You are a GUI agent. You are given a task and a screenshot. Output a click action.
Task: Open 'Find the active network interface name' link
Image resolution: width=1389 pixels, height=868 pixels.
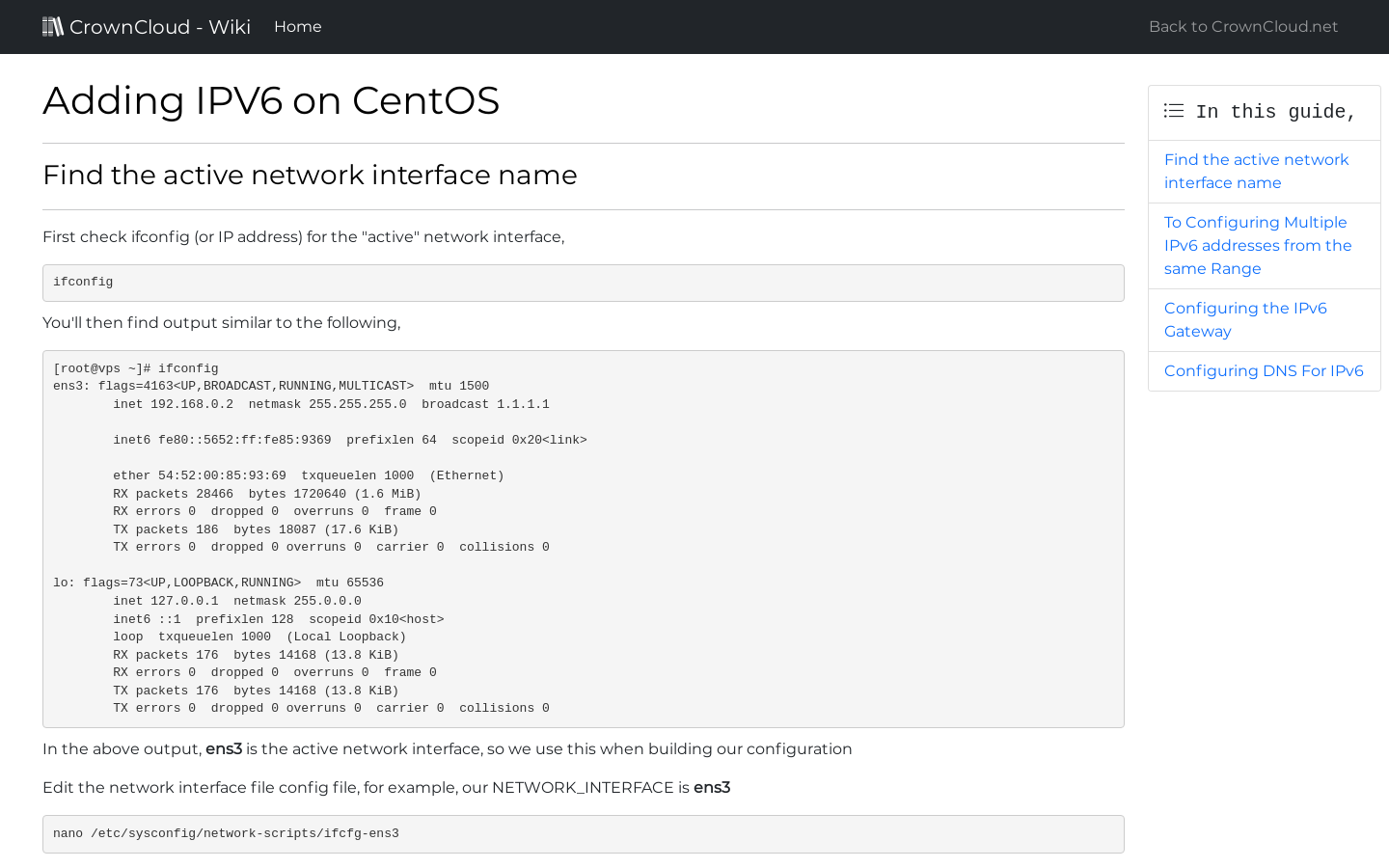click(1256, 171)
